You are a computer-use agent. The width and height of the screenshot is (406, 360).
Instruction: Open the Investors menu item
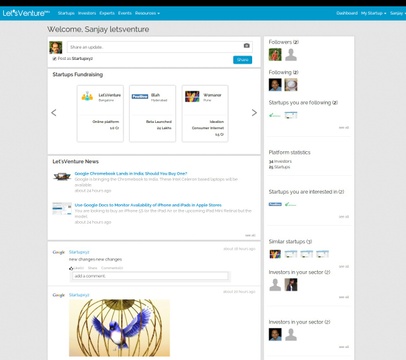click(87, 13)
